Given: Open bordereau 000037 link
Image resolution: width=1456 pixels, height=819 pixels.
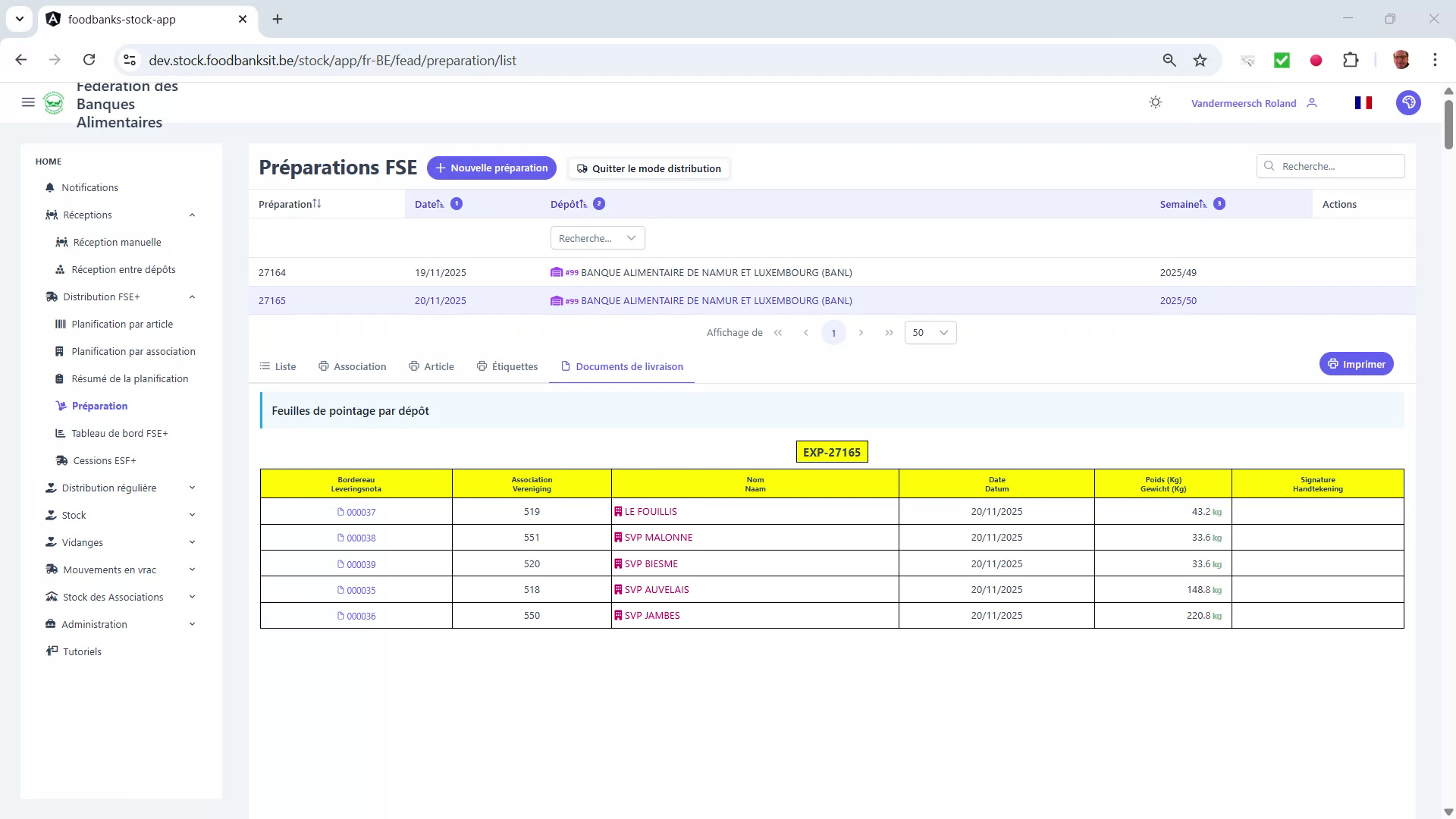Looking at the screenshot, I should pyautogui.click(x=356, y=512).
